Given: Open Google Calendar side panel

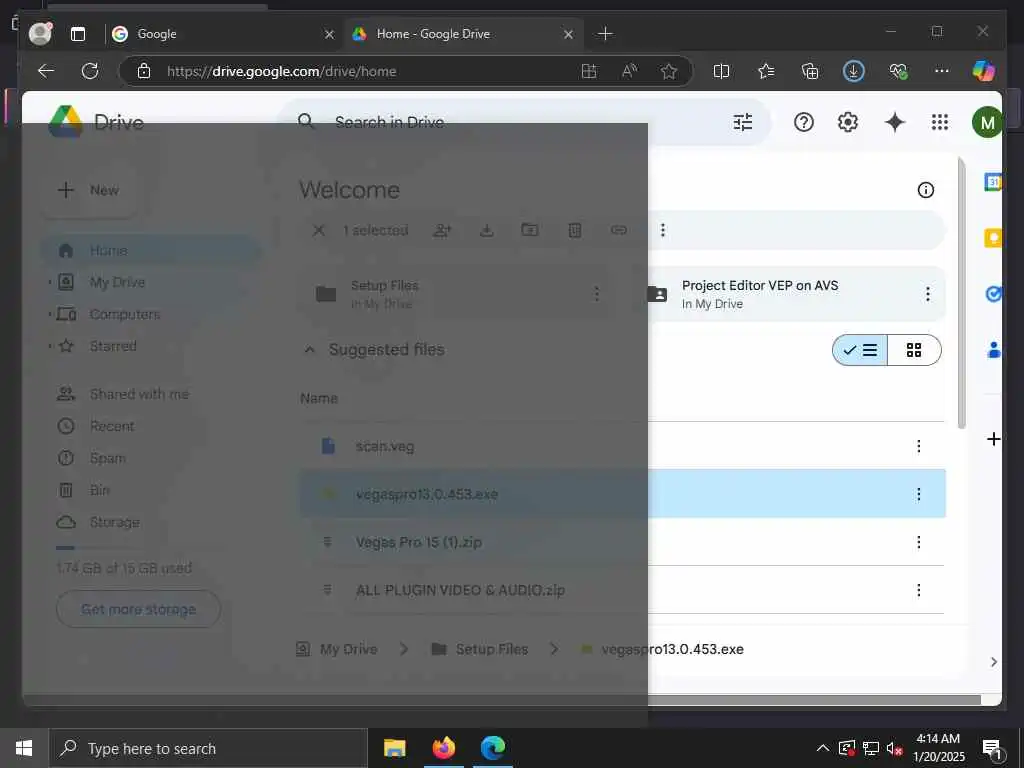Looking at the screenshot, I should (993, 182).
